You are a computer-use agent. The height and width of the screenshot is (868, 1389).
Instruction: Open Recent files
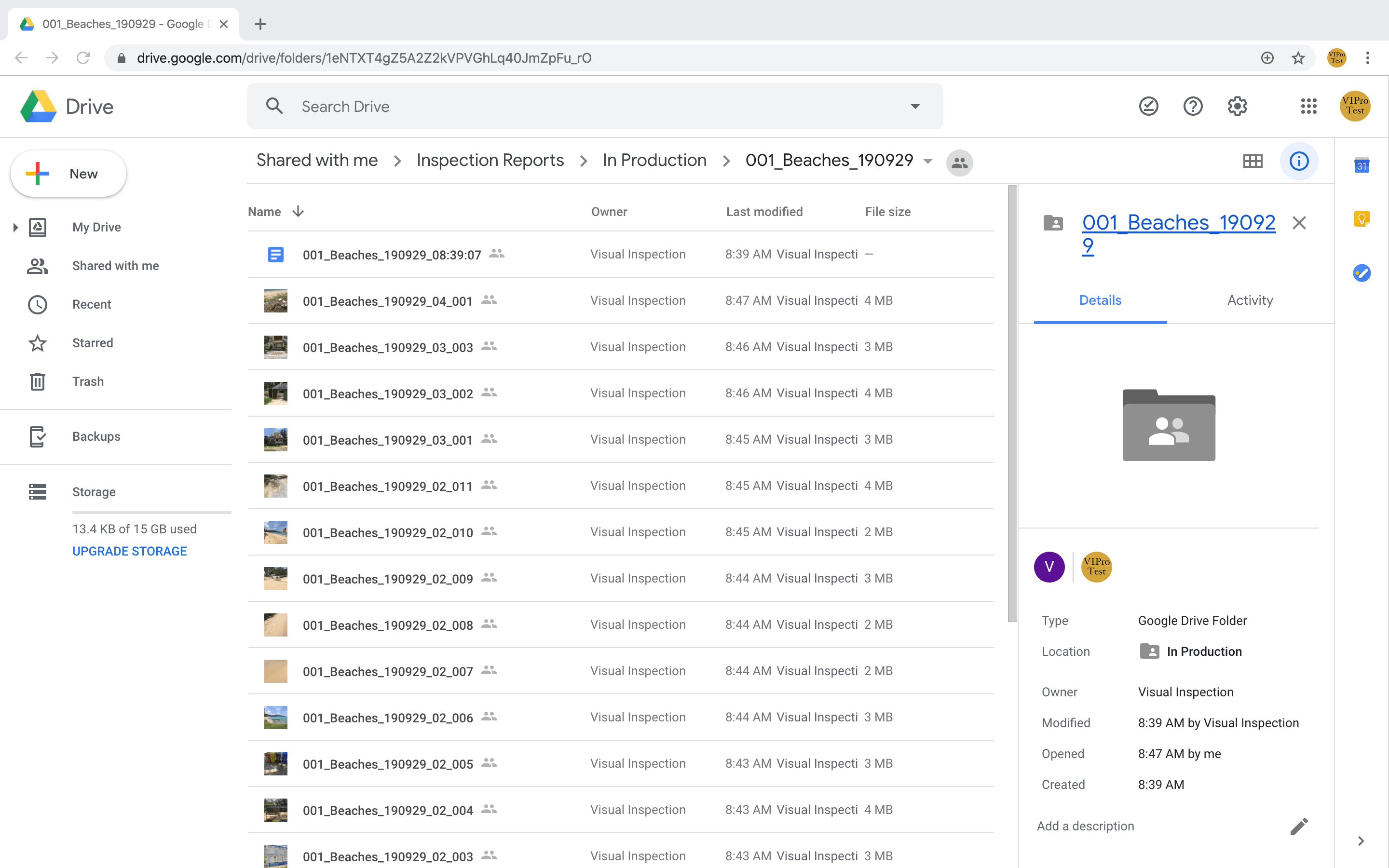point(92,304)
